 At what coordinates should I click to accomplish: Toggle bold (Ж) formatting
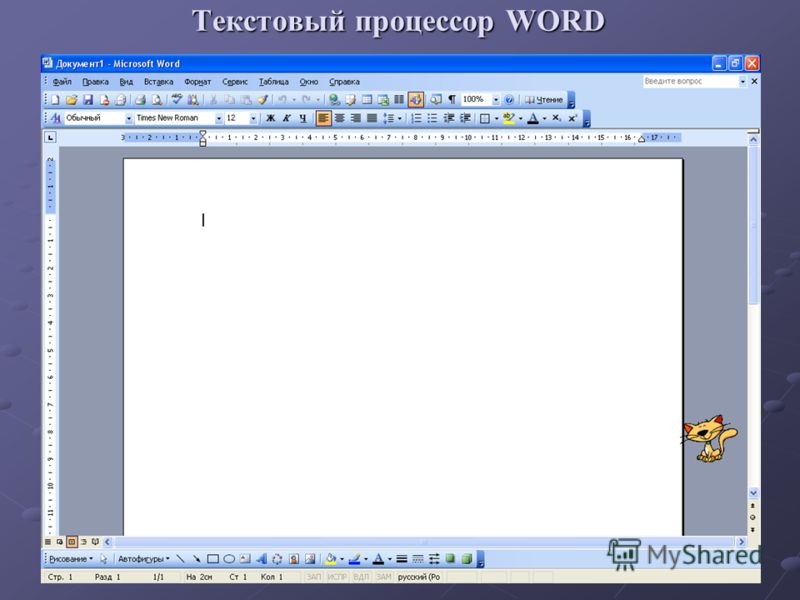pos(270,118)
